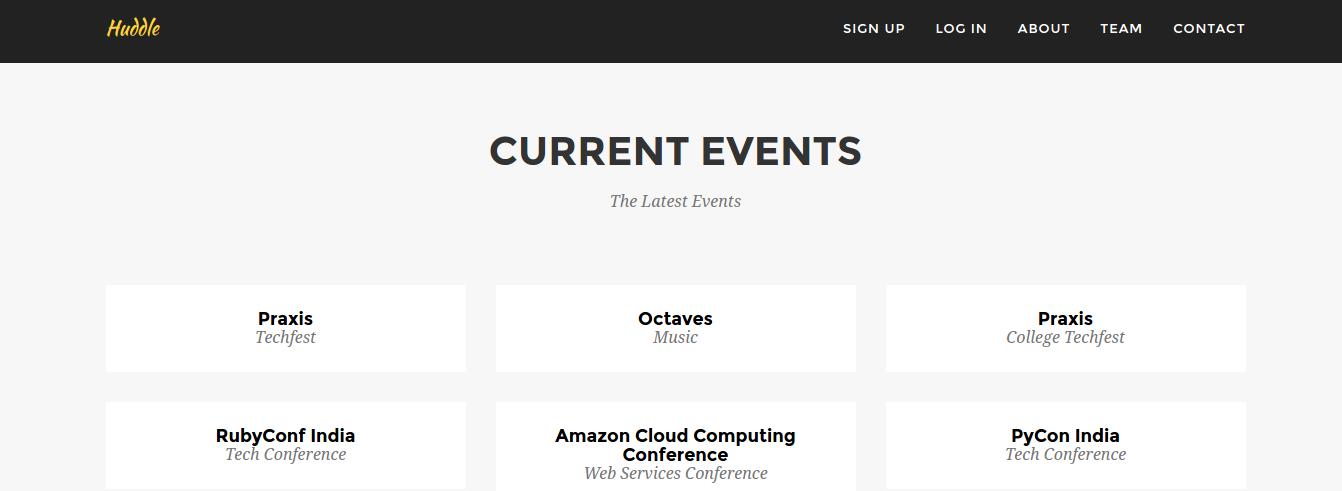Click Techfest label in first Praxis card

[285, 338]
